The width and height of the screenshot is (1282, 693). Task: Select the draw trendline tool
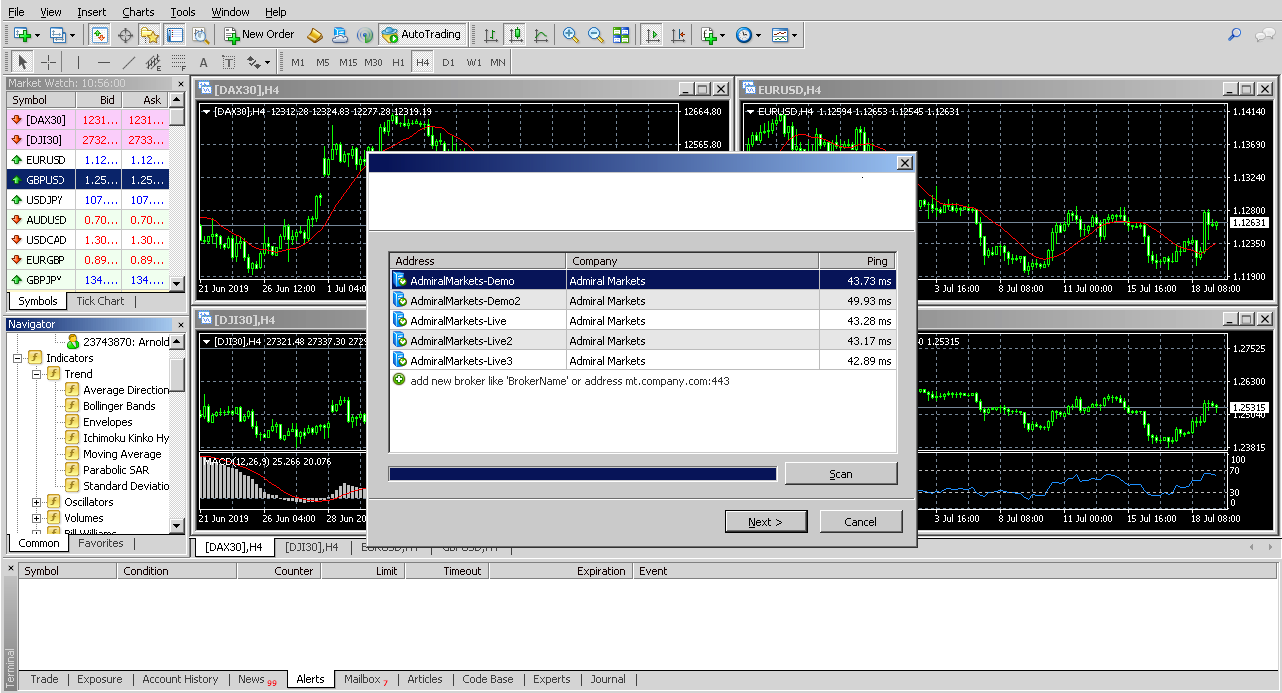point(128,62)
